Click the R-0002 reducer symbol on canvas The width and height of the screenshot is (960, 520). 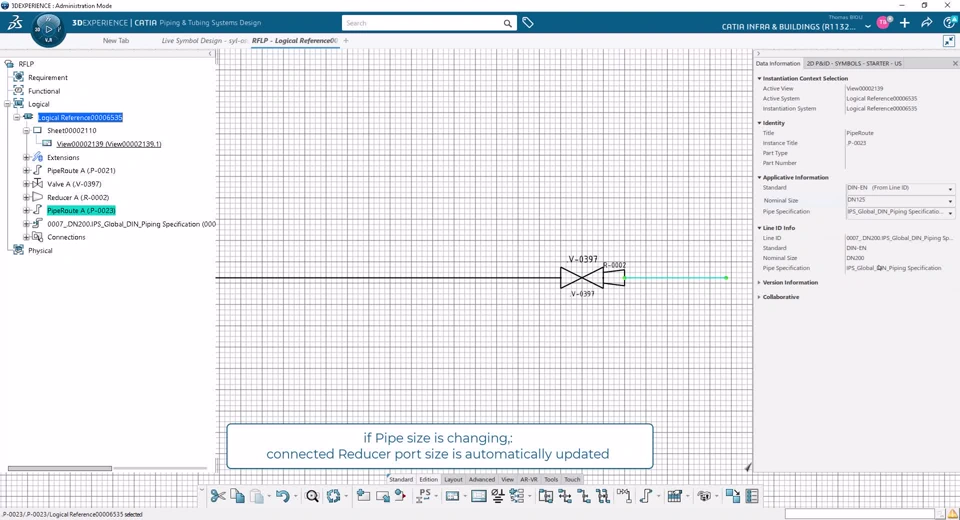(614, 278)
